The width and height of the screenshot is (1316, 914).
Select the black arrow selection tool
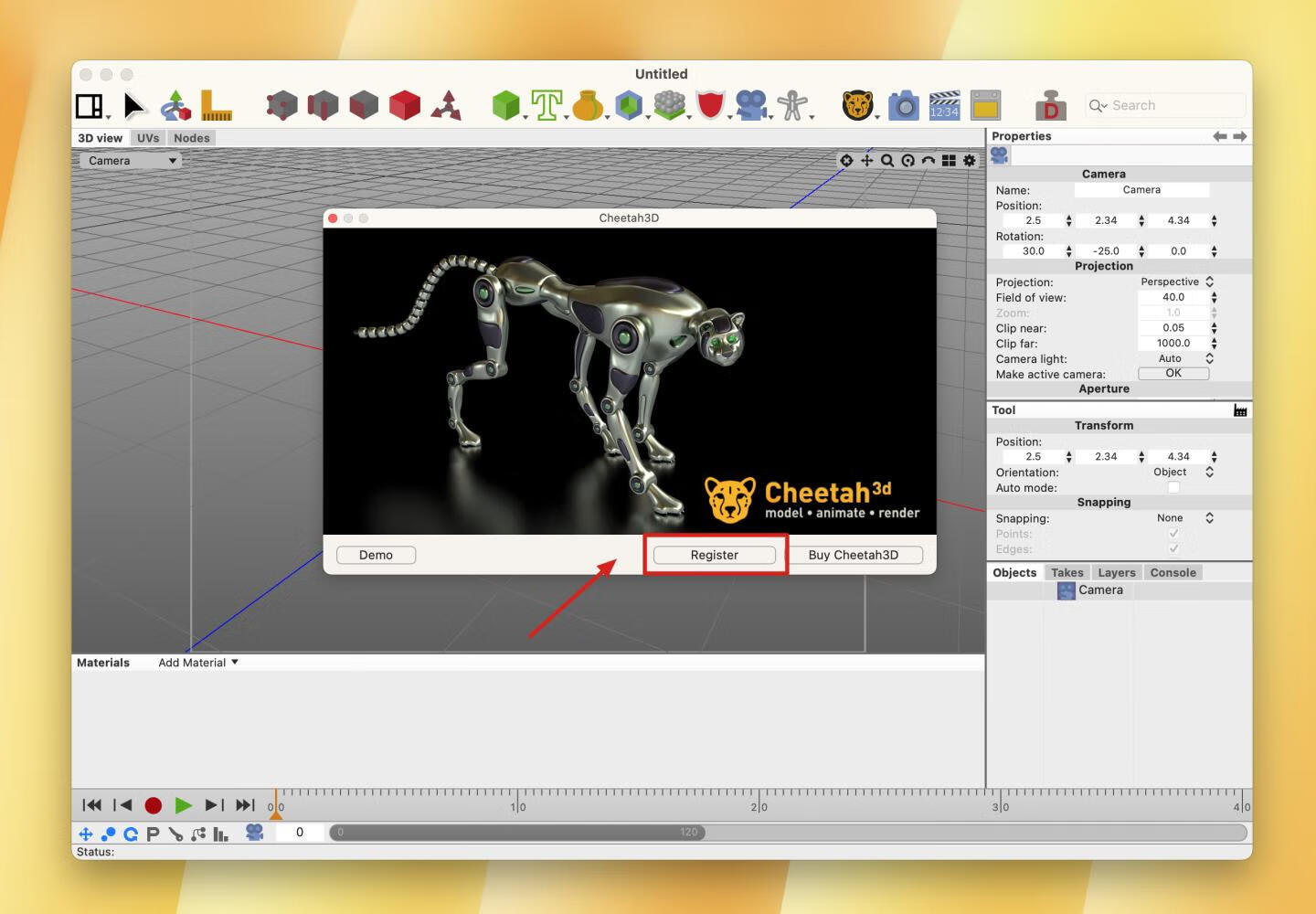tap(134, 106)
